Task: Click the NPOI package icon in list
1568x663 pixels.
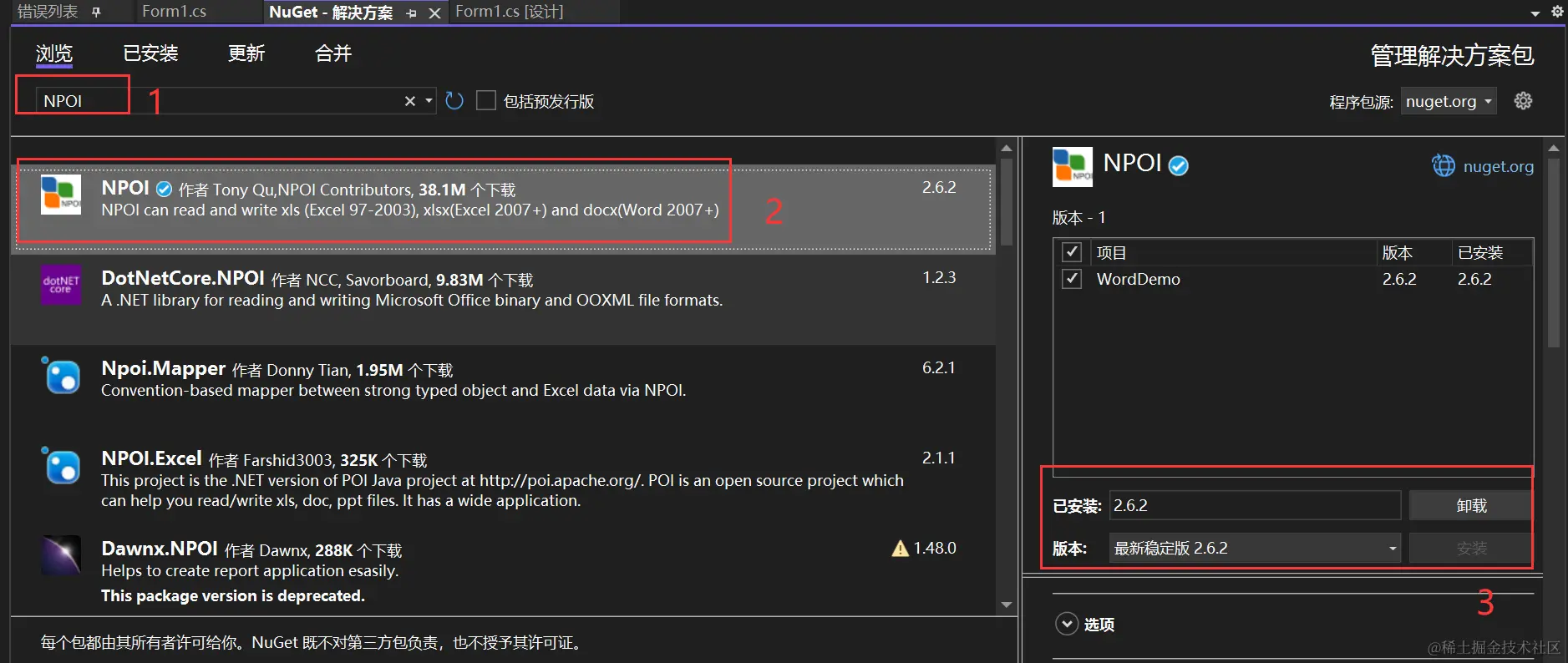Action: (61, 195)
